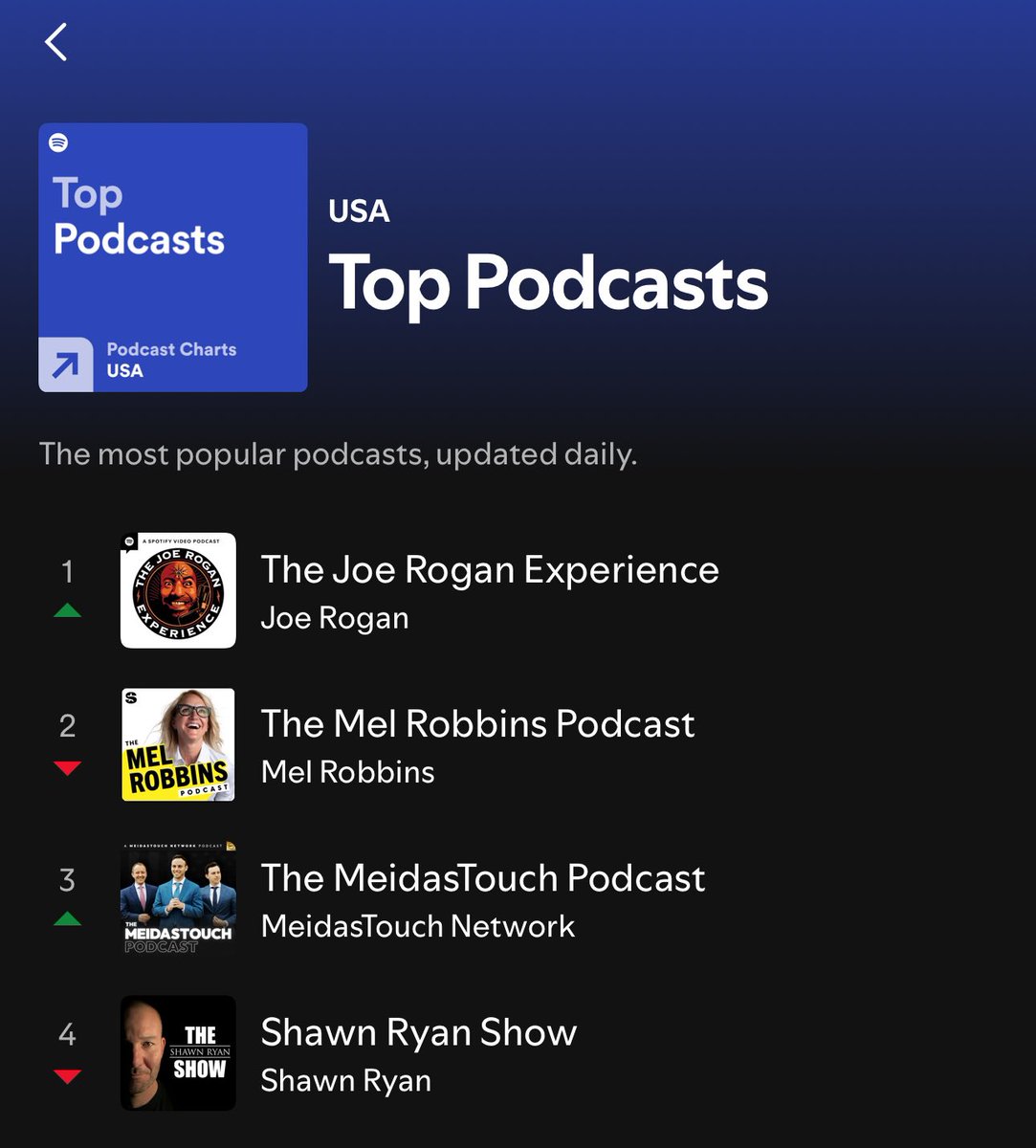Click the description 'The most popular podcasts, updated daily.'
Viewport: 1036px width, 1148px height.
point(338,453)
